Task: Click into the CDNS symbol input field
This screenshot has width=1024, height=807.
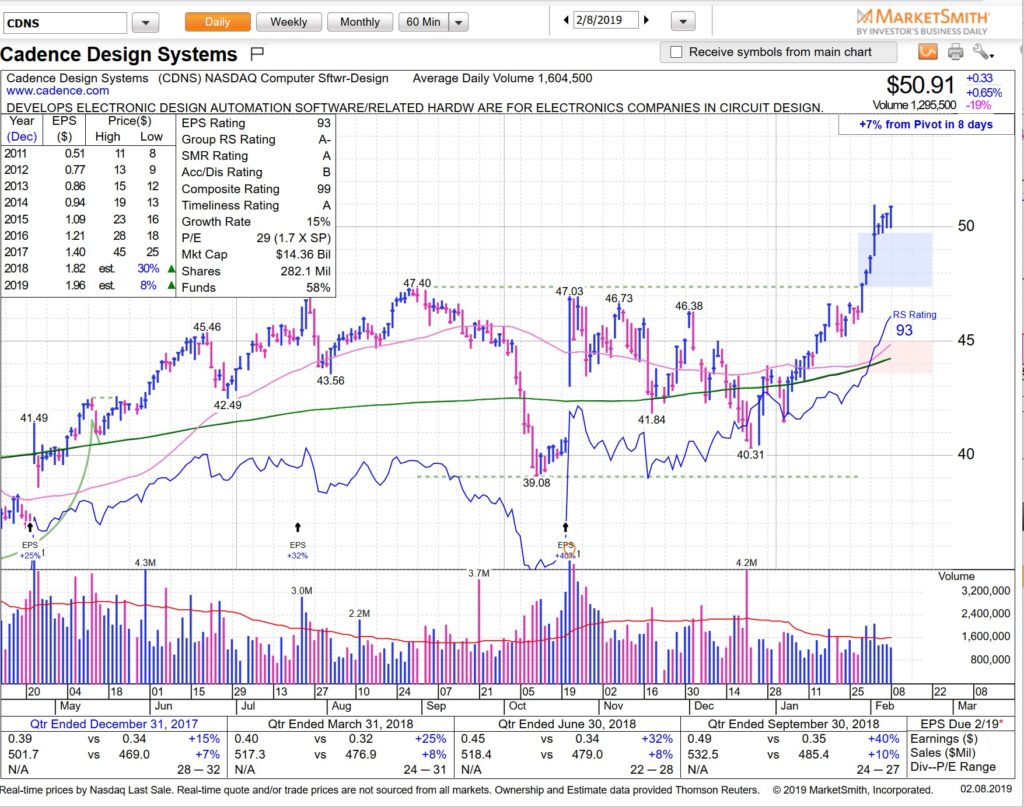Action: 65,23
